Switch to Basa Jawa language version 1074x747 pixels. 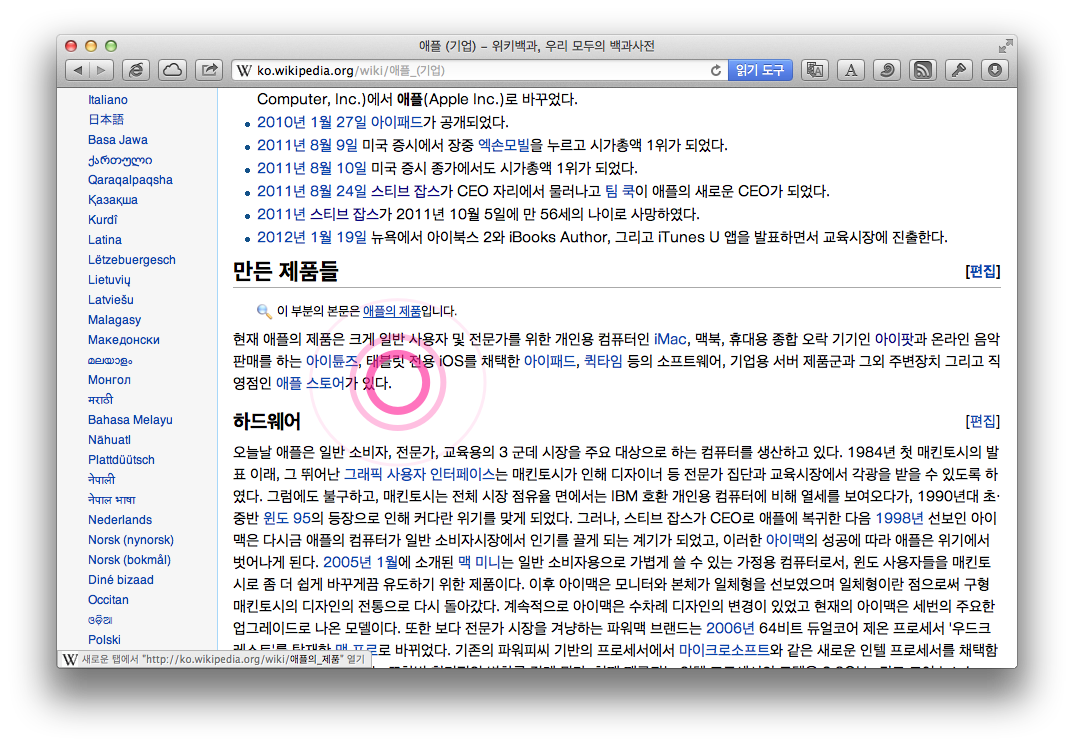tap(118, 140)
